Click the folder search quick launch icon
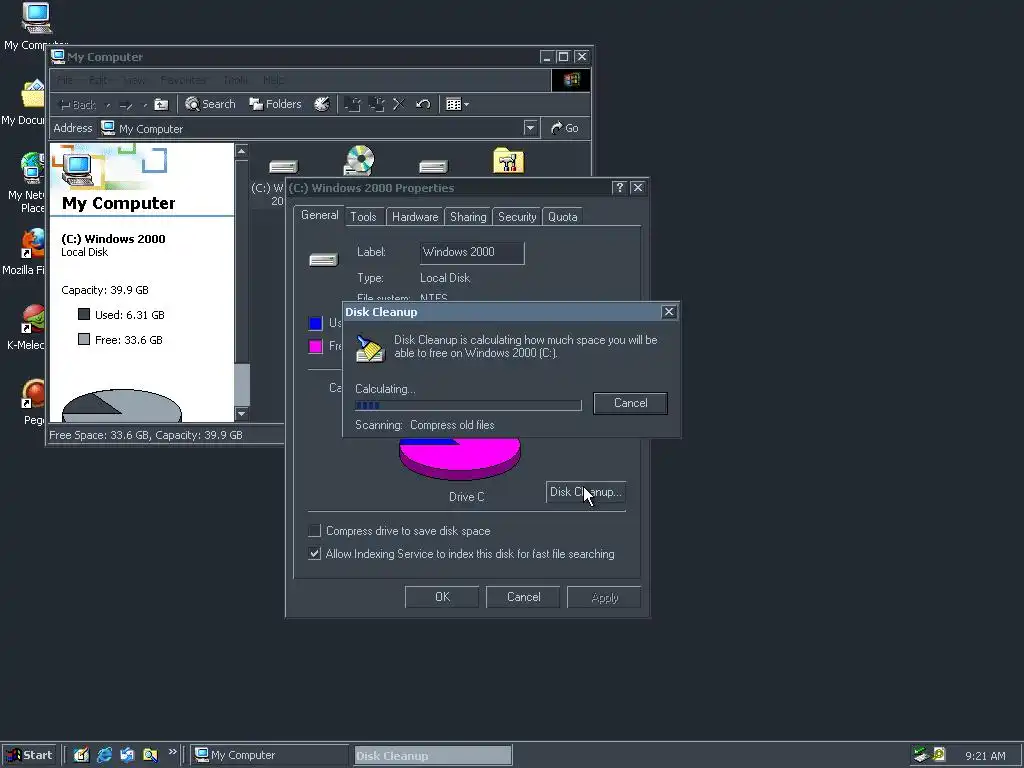Screen dimensions: 1024x768 150,755
